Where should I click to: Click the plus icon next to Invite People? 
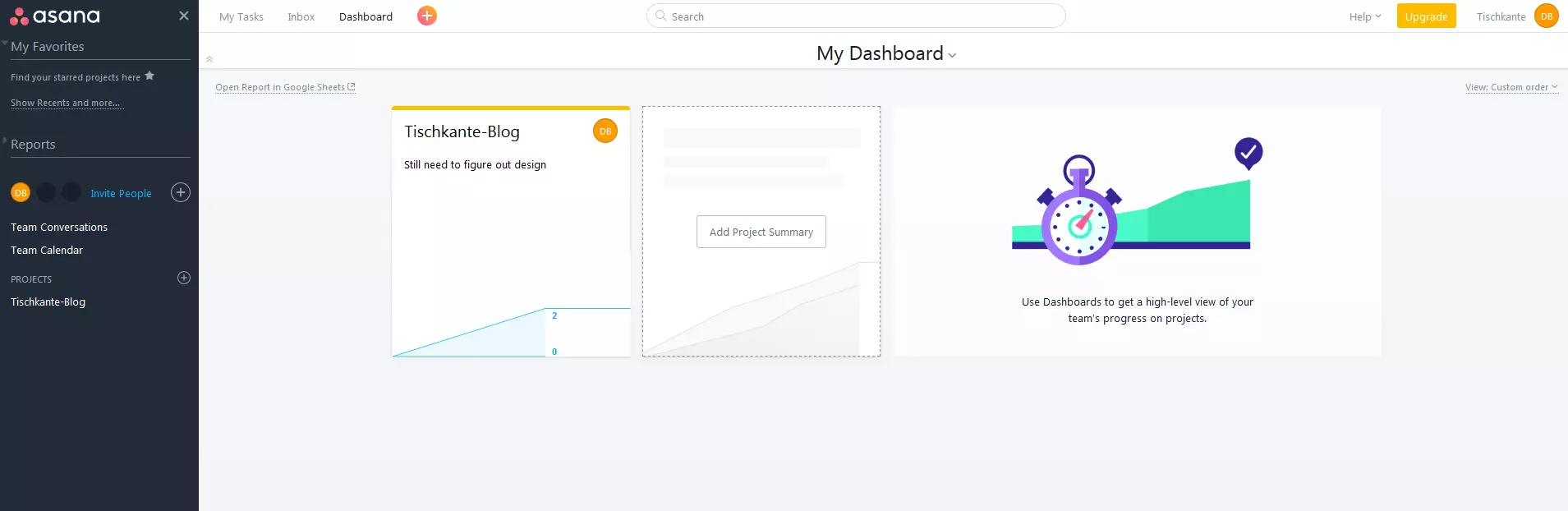click(x=181, y=192)
